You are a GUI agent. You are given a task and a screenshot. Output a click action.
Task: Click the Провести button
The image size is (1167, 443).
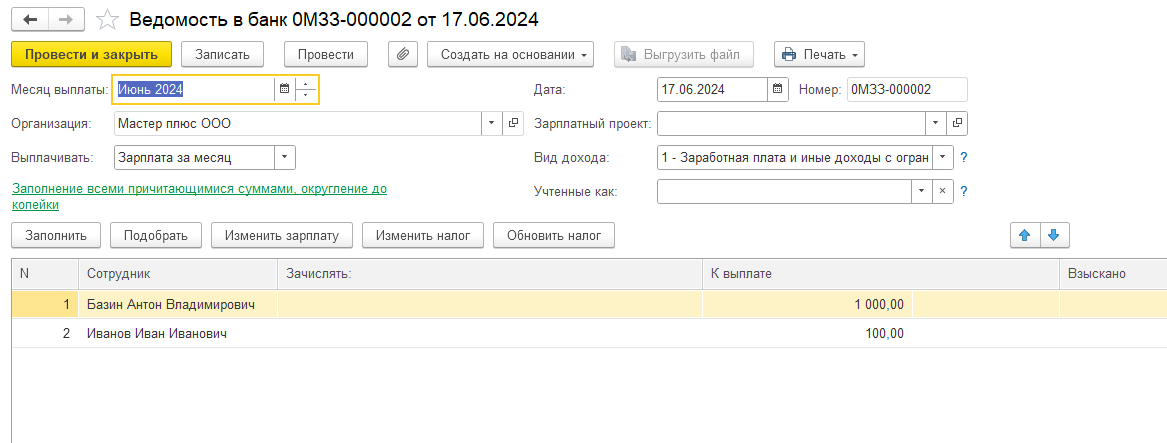[326, 54]
